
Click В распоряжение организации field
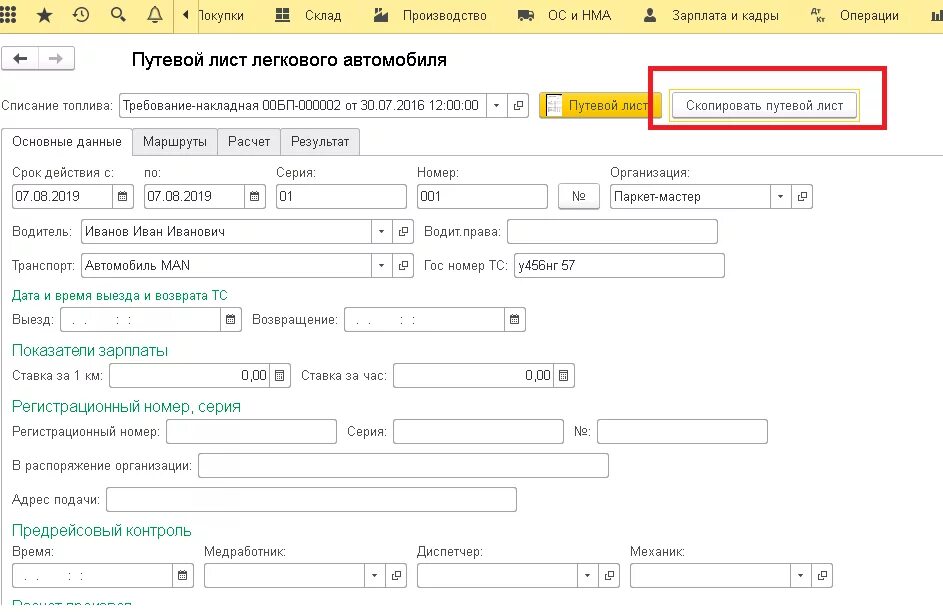(x=404, y=466)
